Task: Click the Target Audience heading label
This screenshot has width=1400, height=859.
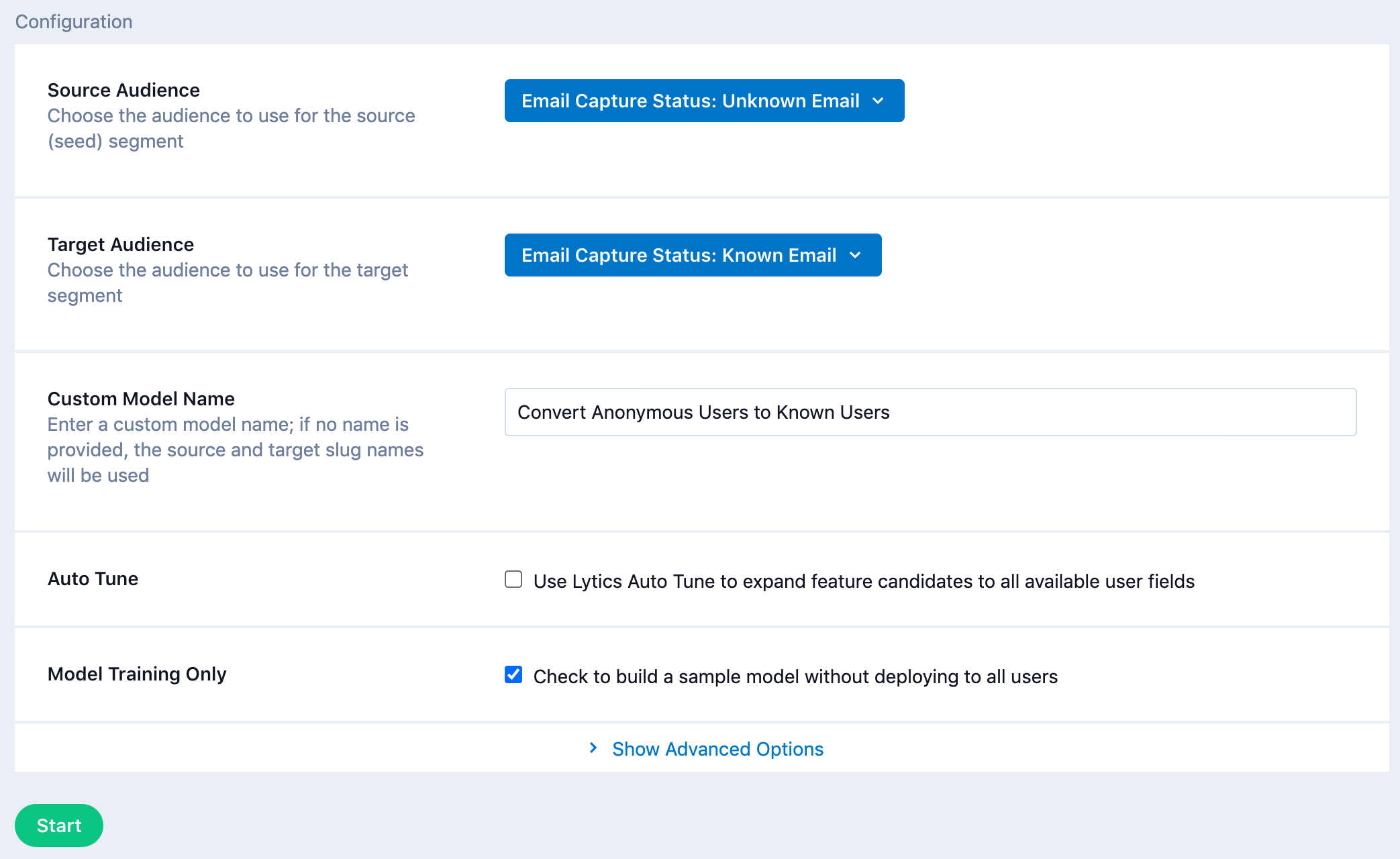Action: pos(121,244)
